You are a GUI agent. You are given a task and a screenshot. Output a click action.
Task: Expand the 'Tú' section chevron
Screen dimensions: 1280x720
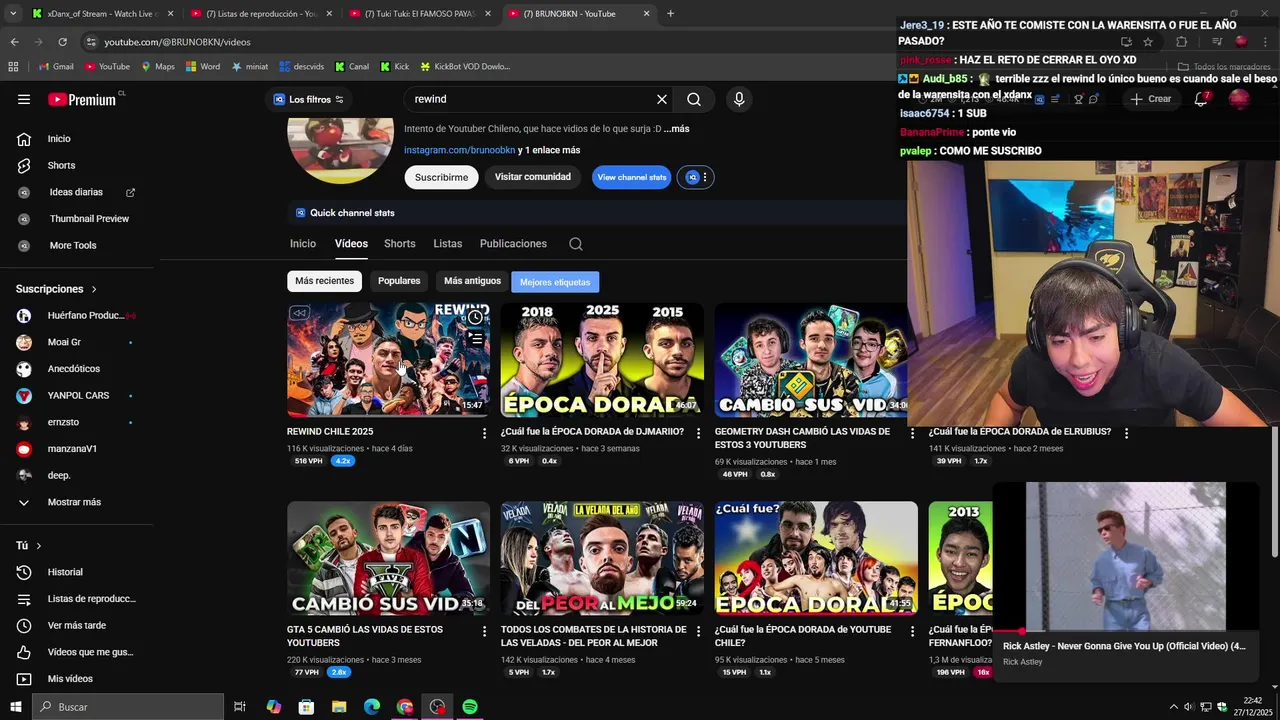tap(38, 546)
